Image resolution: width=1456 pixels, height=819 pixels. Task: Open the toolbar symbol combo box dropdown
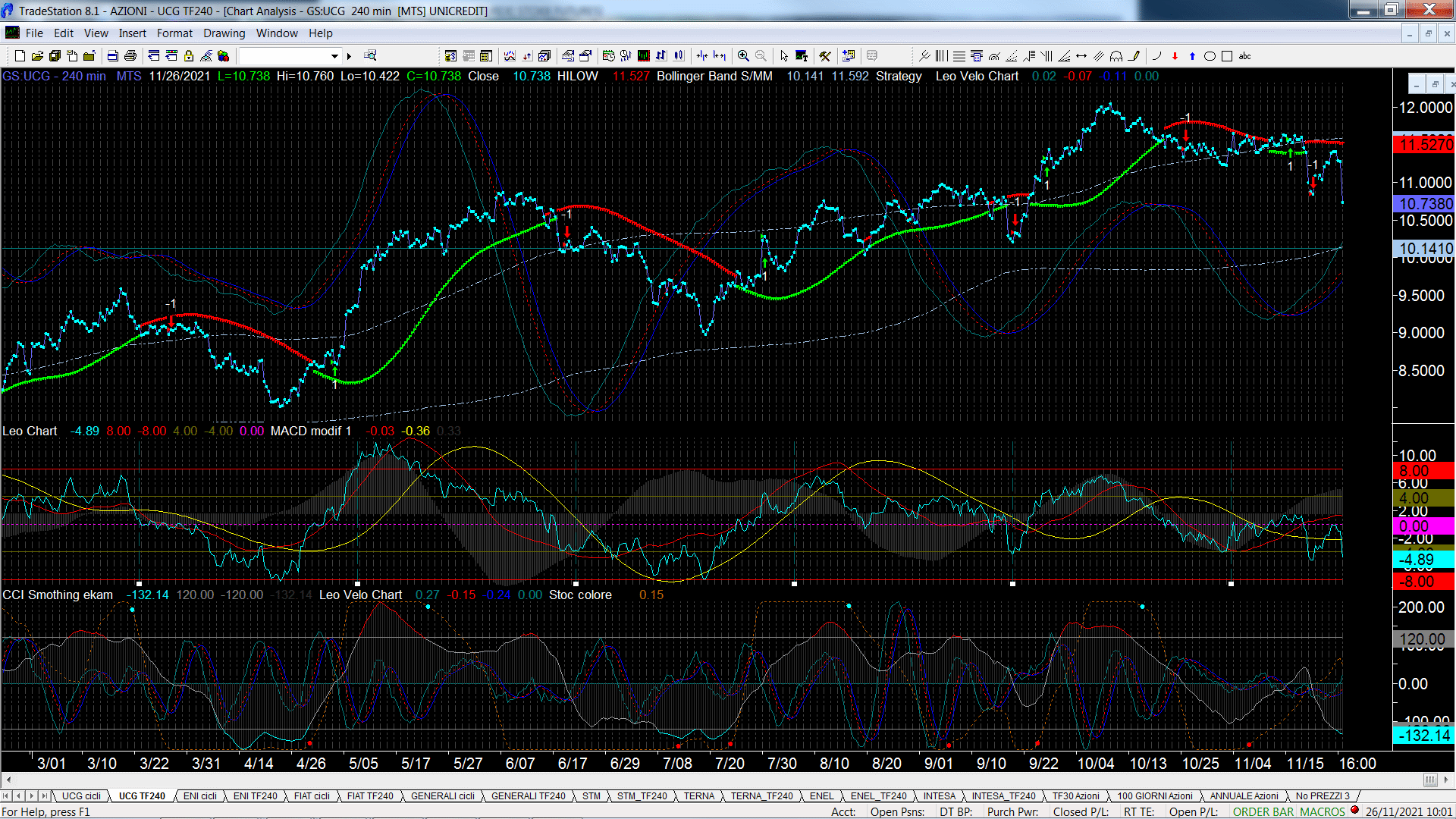pyautogui.click(x=334, y=55)
